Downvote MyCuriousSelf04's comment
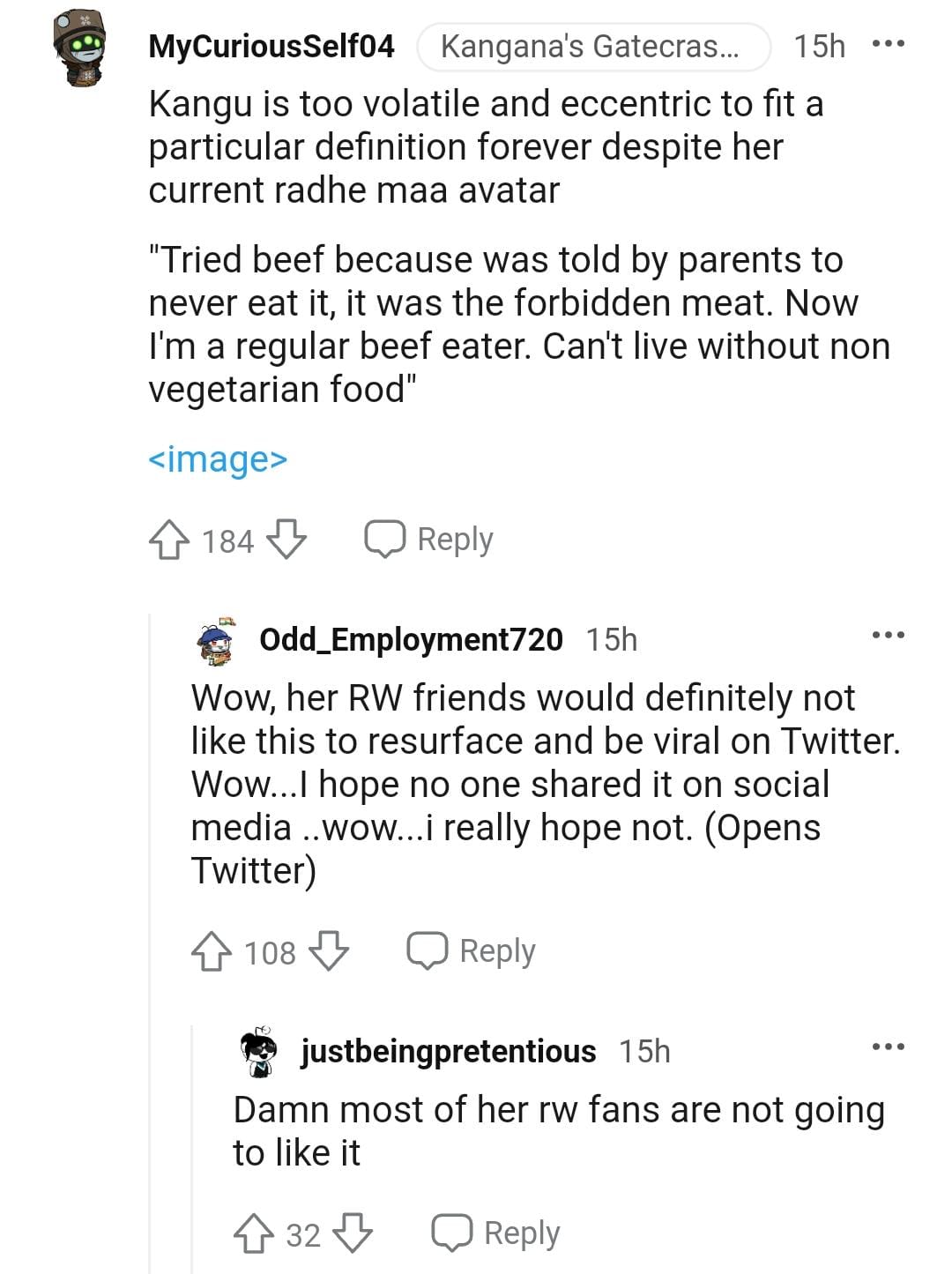Image resolution: width=952 pixels, height=1274 pixels. pos(286,540)
